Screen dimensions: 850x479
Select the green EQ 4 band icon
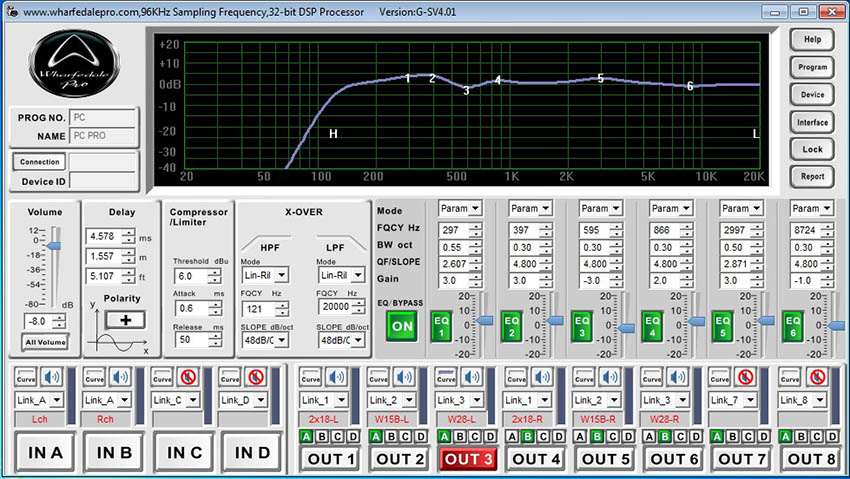652,324
